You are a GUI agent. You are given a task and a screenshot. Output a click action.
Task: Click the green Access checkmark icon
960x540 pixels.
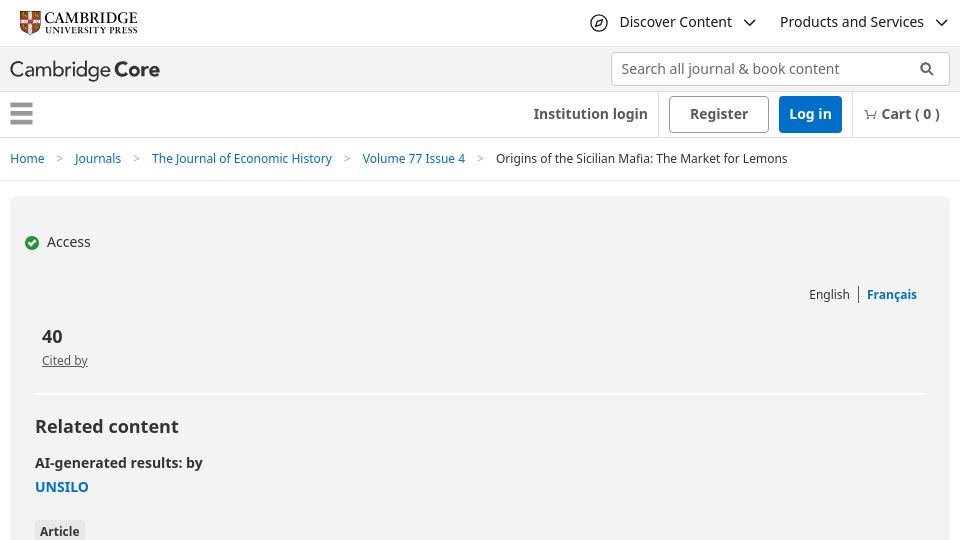tap(32, 243)
